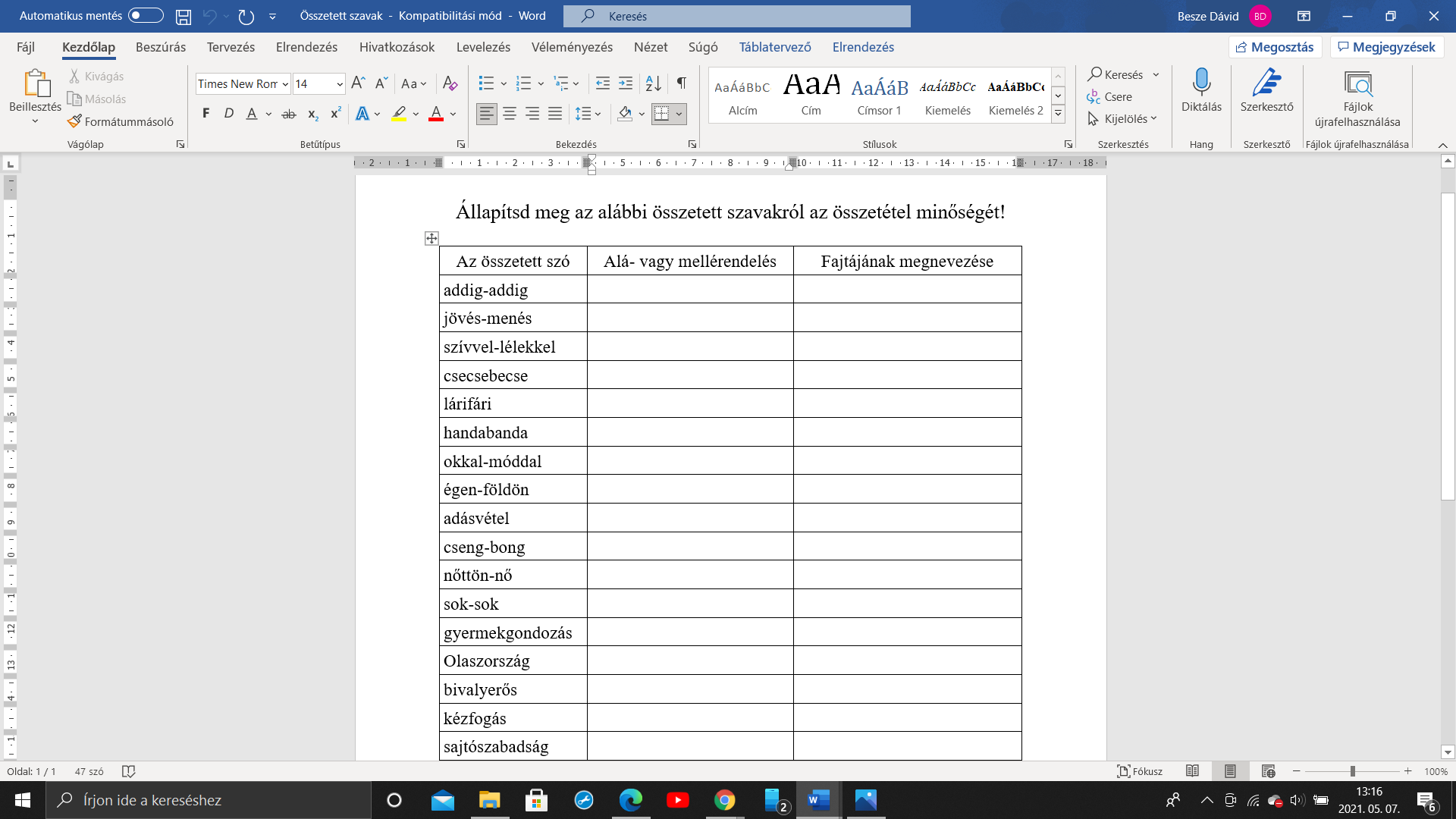
Task: Click the Megjegyzések button
Action: (x=1386, y=47)
